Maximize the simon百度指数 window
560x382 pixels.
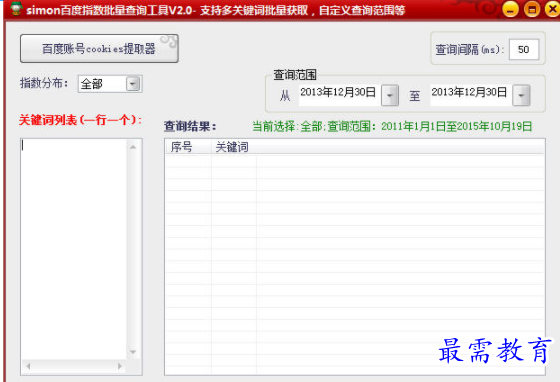[x=532, y=9]
